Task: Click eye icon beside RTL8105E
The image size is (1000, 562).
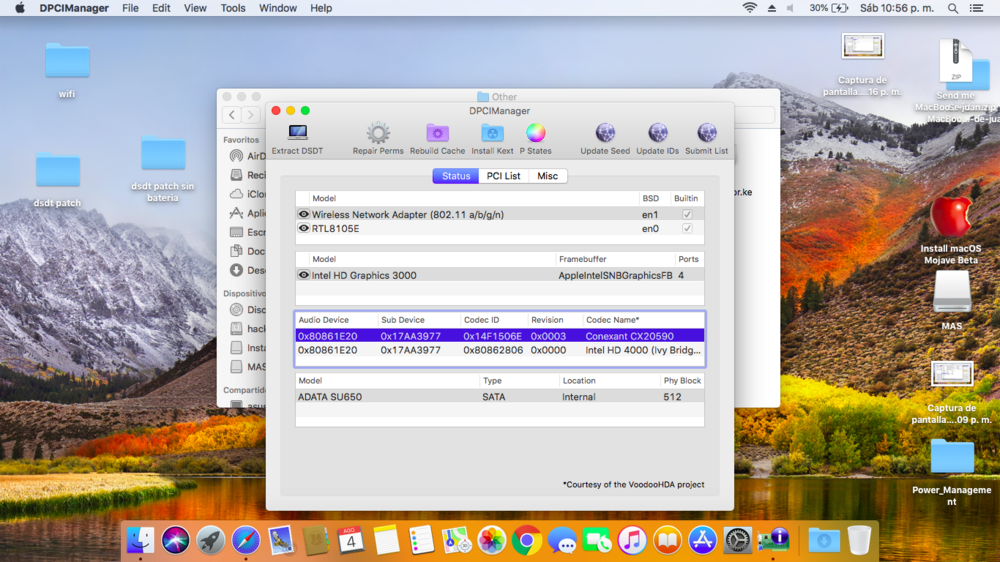Action: (304, 229)
